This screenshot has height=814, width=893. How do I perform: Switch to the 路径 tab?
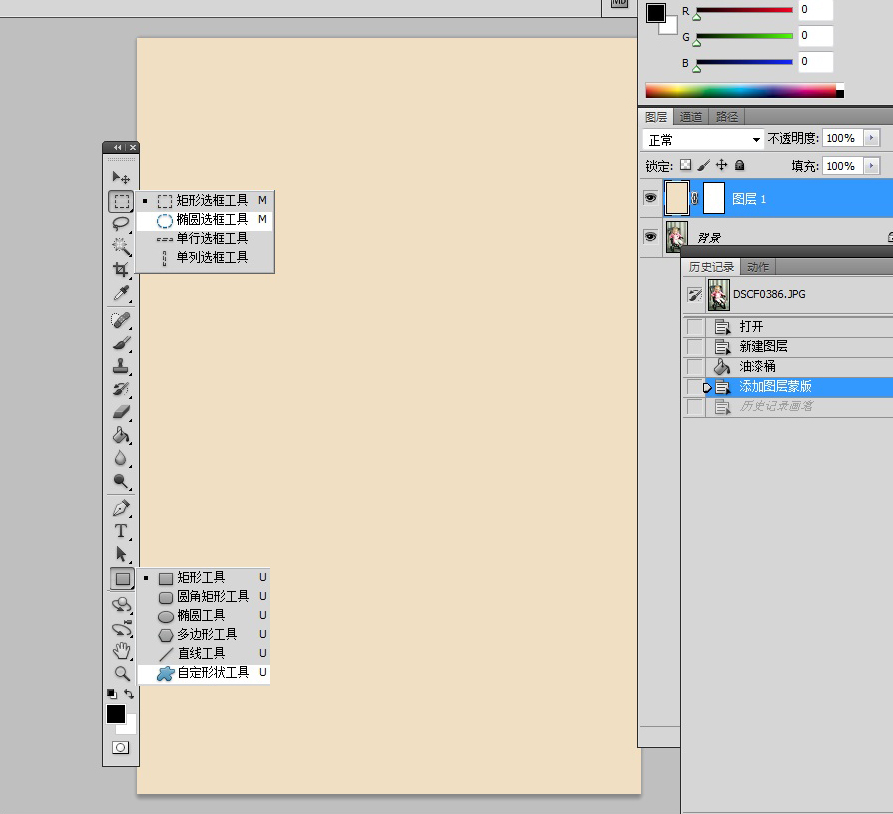(x=727, y=117)
